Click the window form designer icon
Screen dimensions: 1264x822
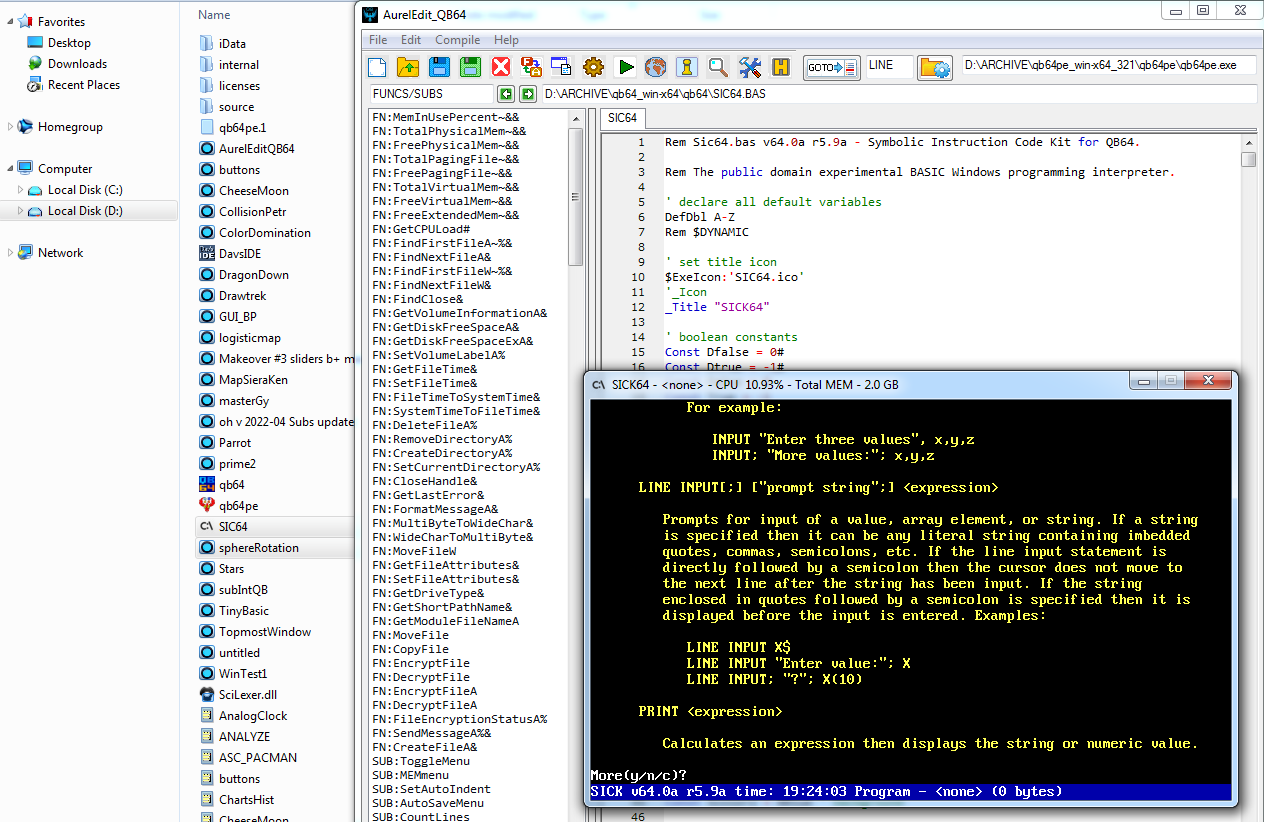tap(563, 67)
